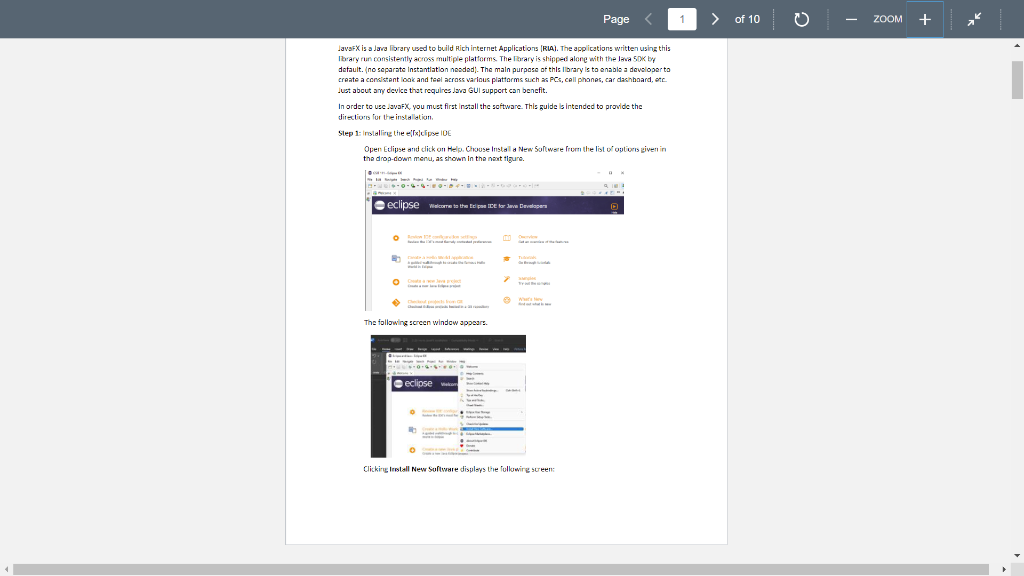Go to the next page arrow

click(x=715, y=19)
